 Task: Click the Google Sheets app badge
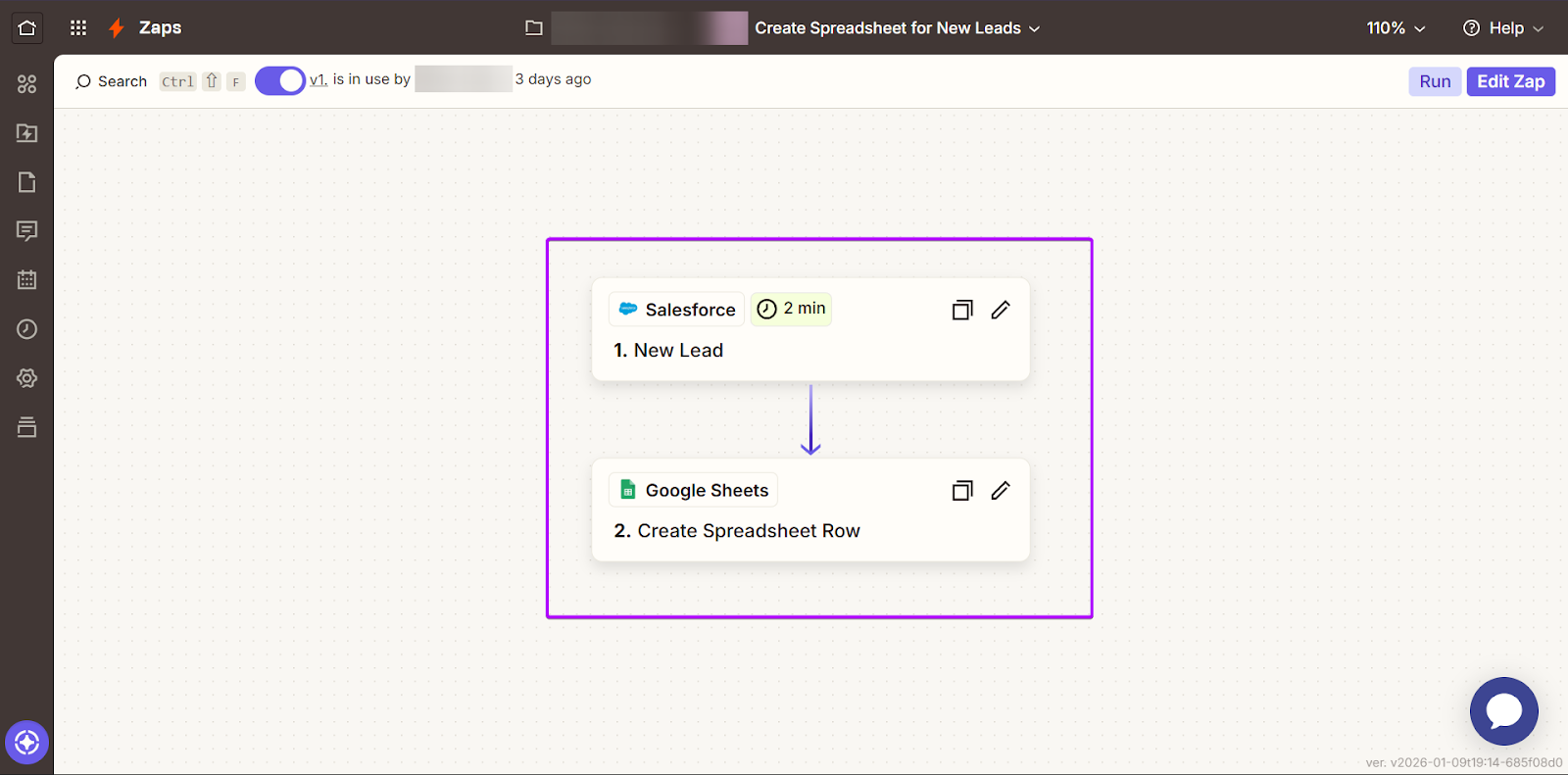point(693,490)
